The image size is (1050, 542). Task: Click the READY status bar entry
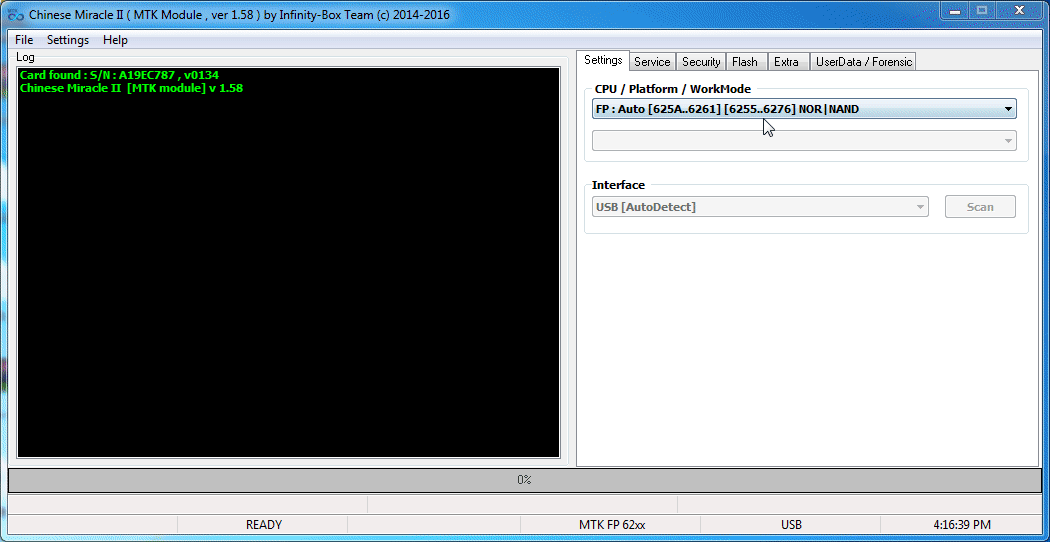(x=263, y=525)
